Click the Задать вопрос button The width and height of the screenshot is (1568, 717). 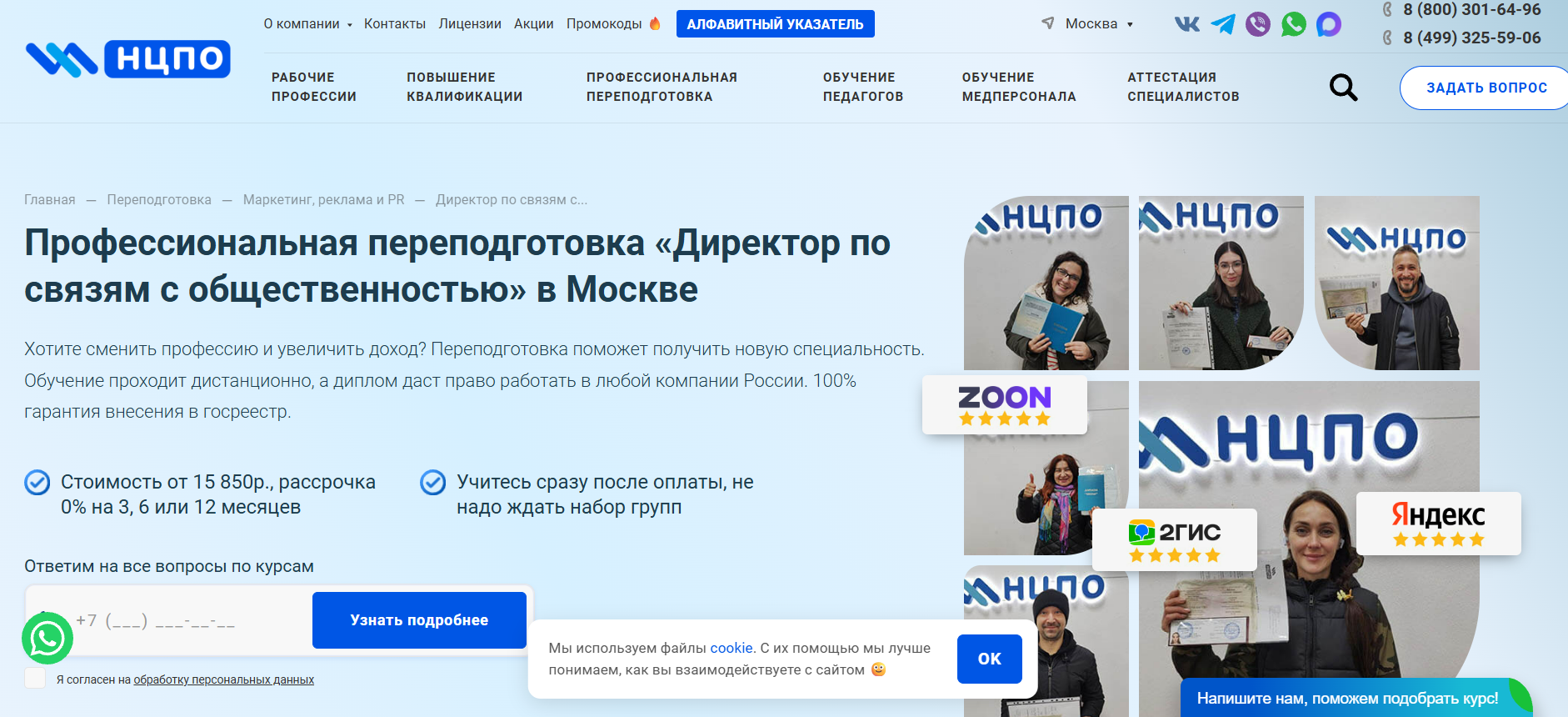coord(1486,88)
